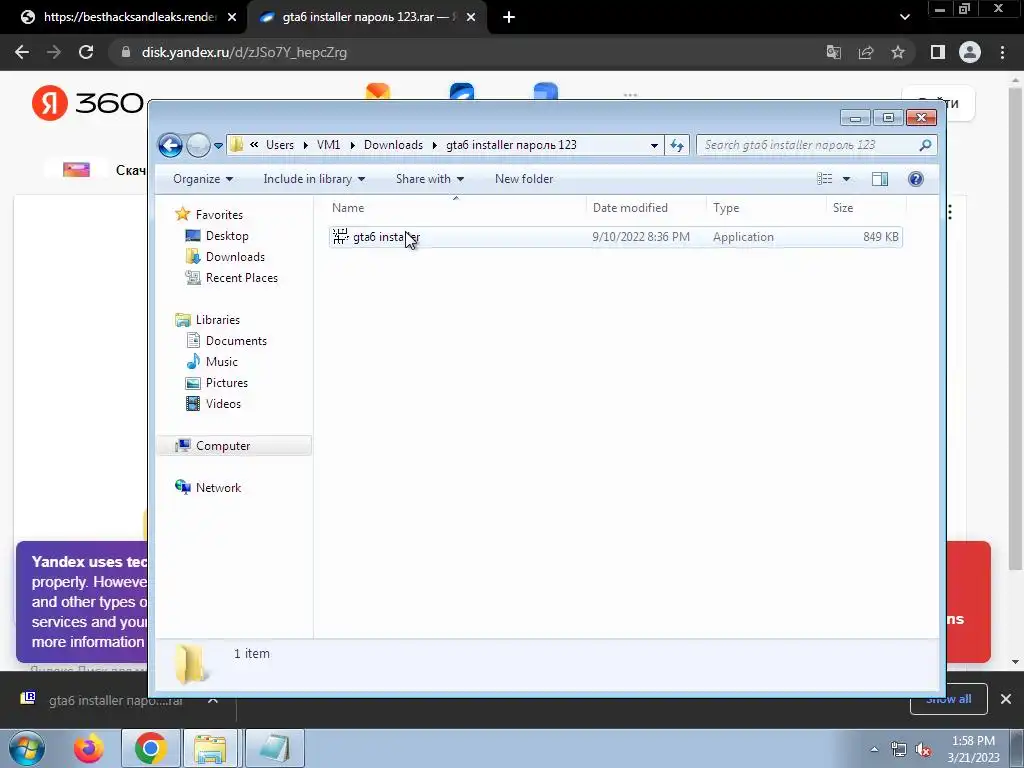Select Network in navigation pane

(218, 488)
